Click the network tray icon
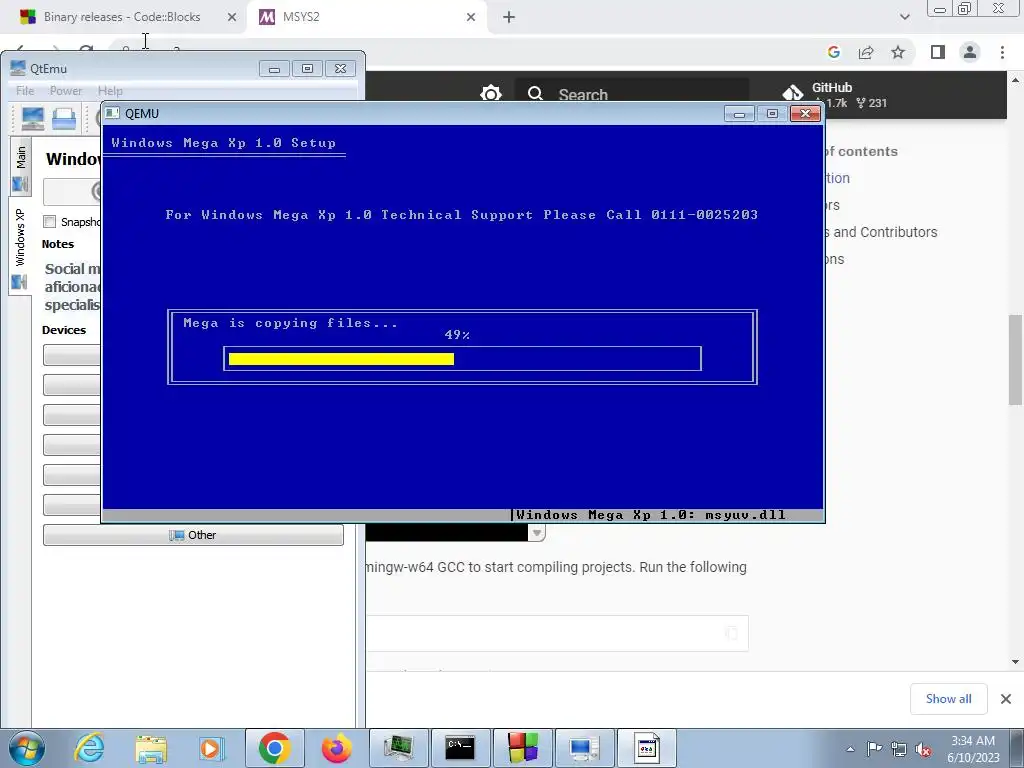Image resolution: width=1024 pixels, height=768 pixels. [899, 749]
